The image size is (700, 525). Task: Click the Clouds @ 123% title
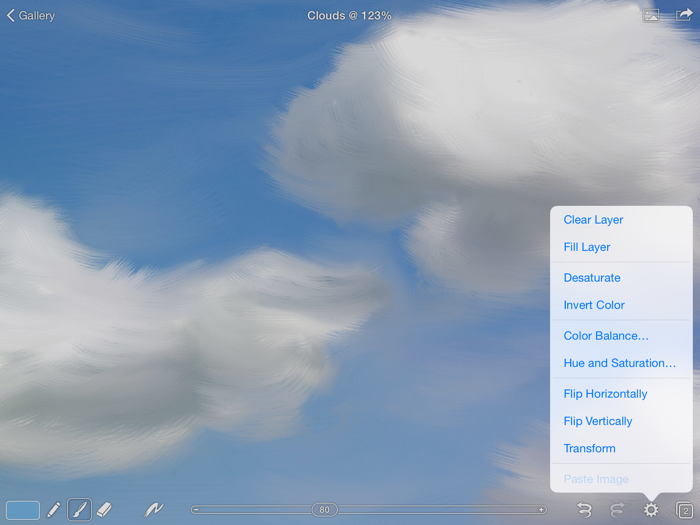(349, 16)
